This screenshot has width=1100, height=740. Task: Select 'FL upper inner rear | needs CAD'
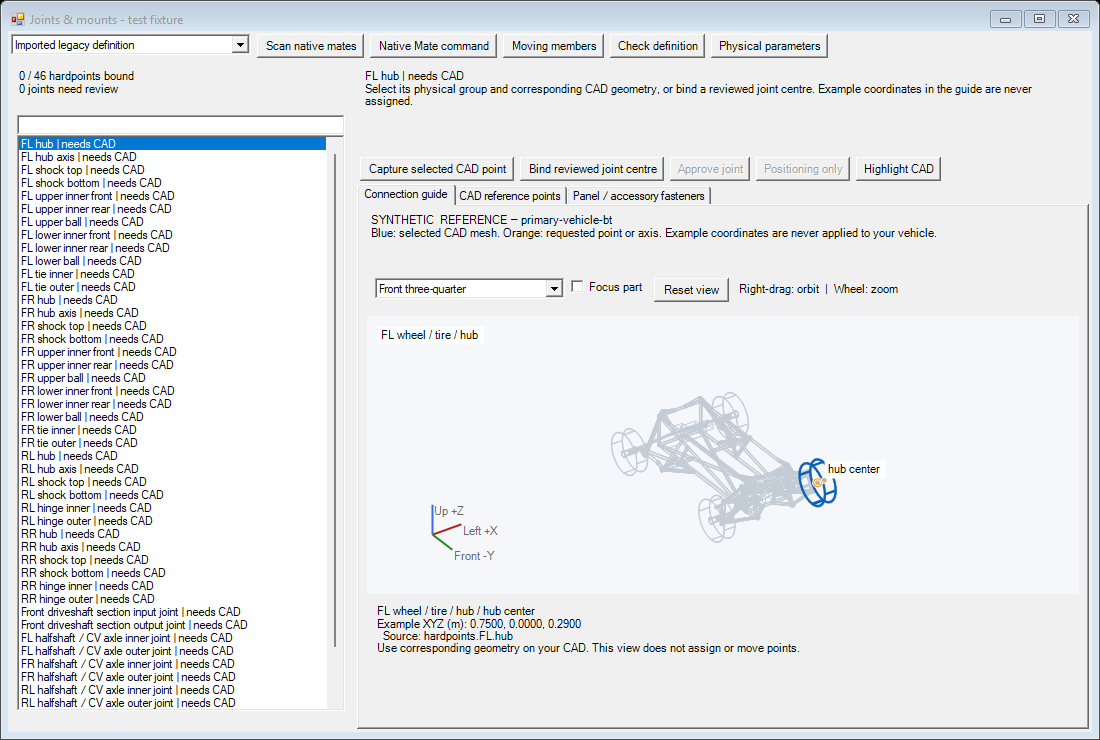pyautogui.click(x=172, y=209)
